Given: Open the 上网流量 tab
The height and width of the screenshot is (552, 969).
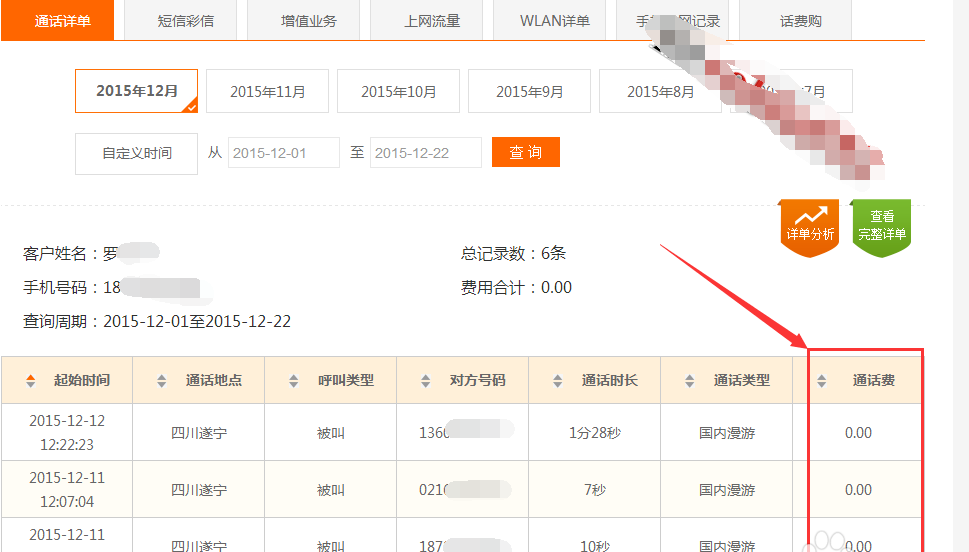Looking at the screenshot, I should 432,21.
